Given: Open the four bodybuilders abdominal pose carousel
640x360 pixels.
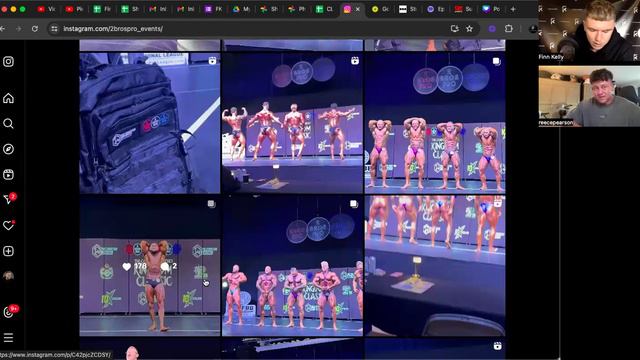Looking at the screenshot, I should (x=435, y=123).
